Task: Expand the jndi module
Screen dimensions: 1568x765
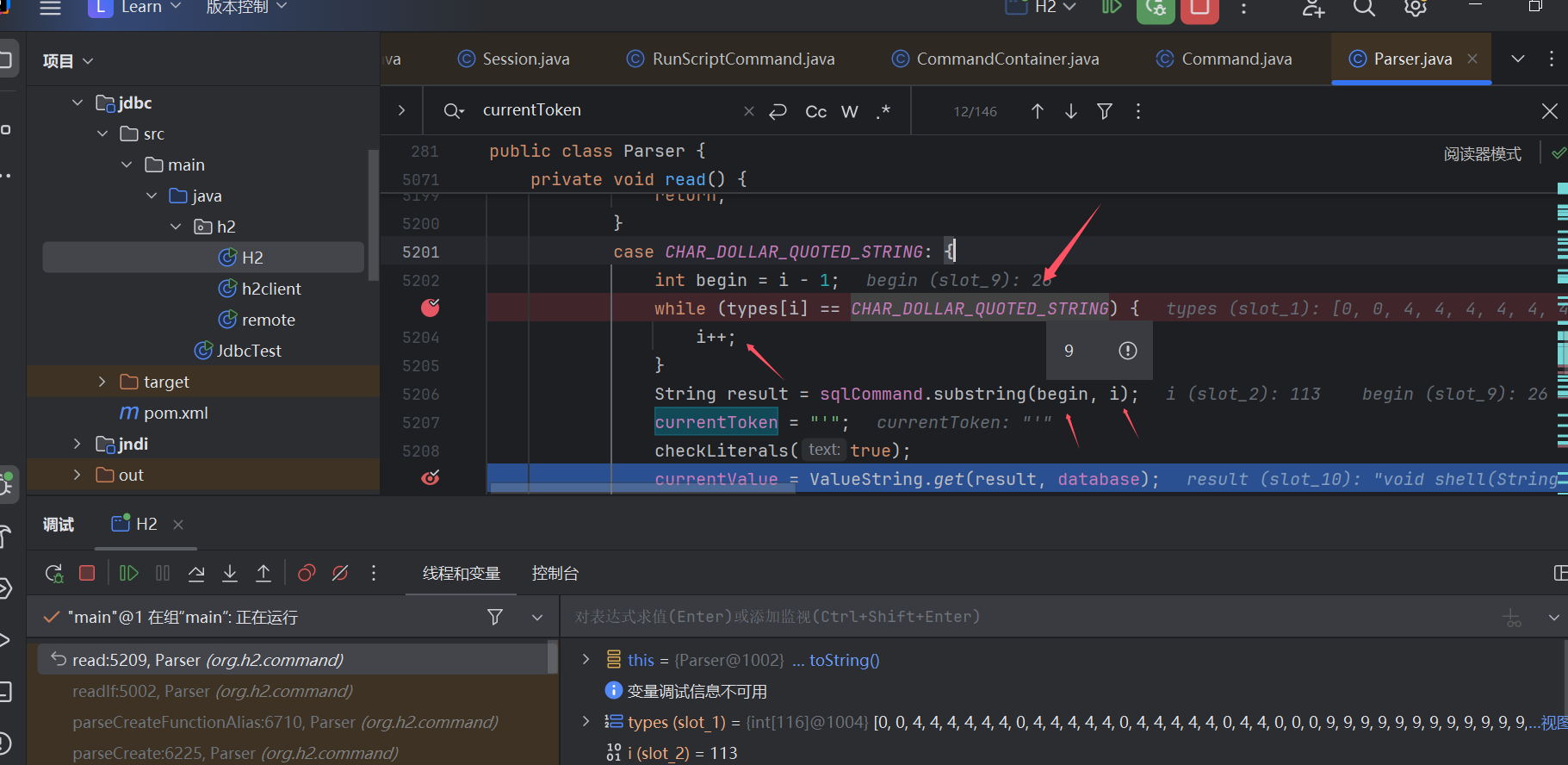Action: (x=77, y=444)
